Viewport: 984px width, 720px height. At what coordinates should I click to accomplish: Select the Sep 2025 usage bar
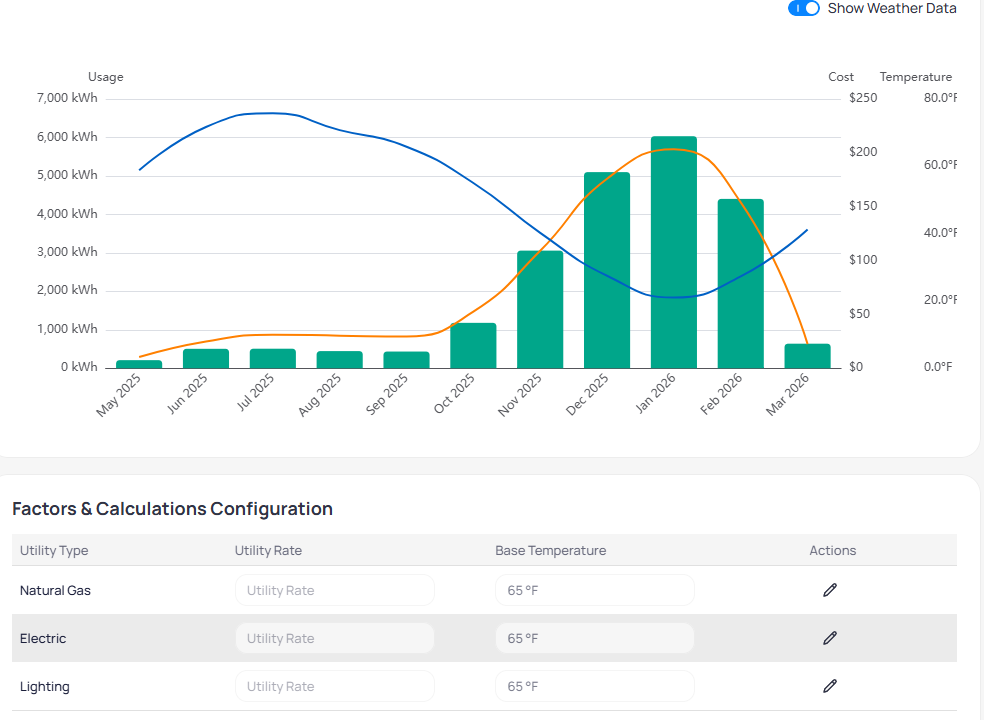pyautogui.click(x=406, y=360)
